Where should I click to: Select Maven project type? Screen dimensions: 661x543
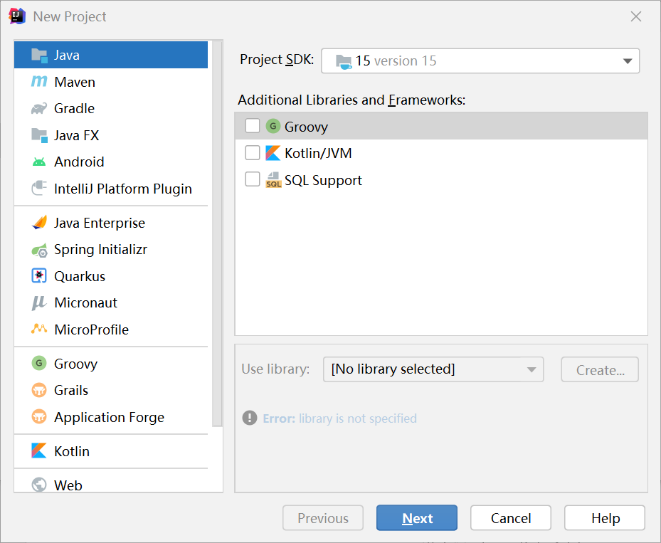[111, 82]
